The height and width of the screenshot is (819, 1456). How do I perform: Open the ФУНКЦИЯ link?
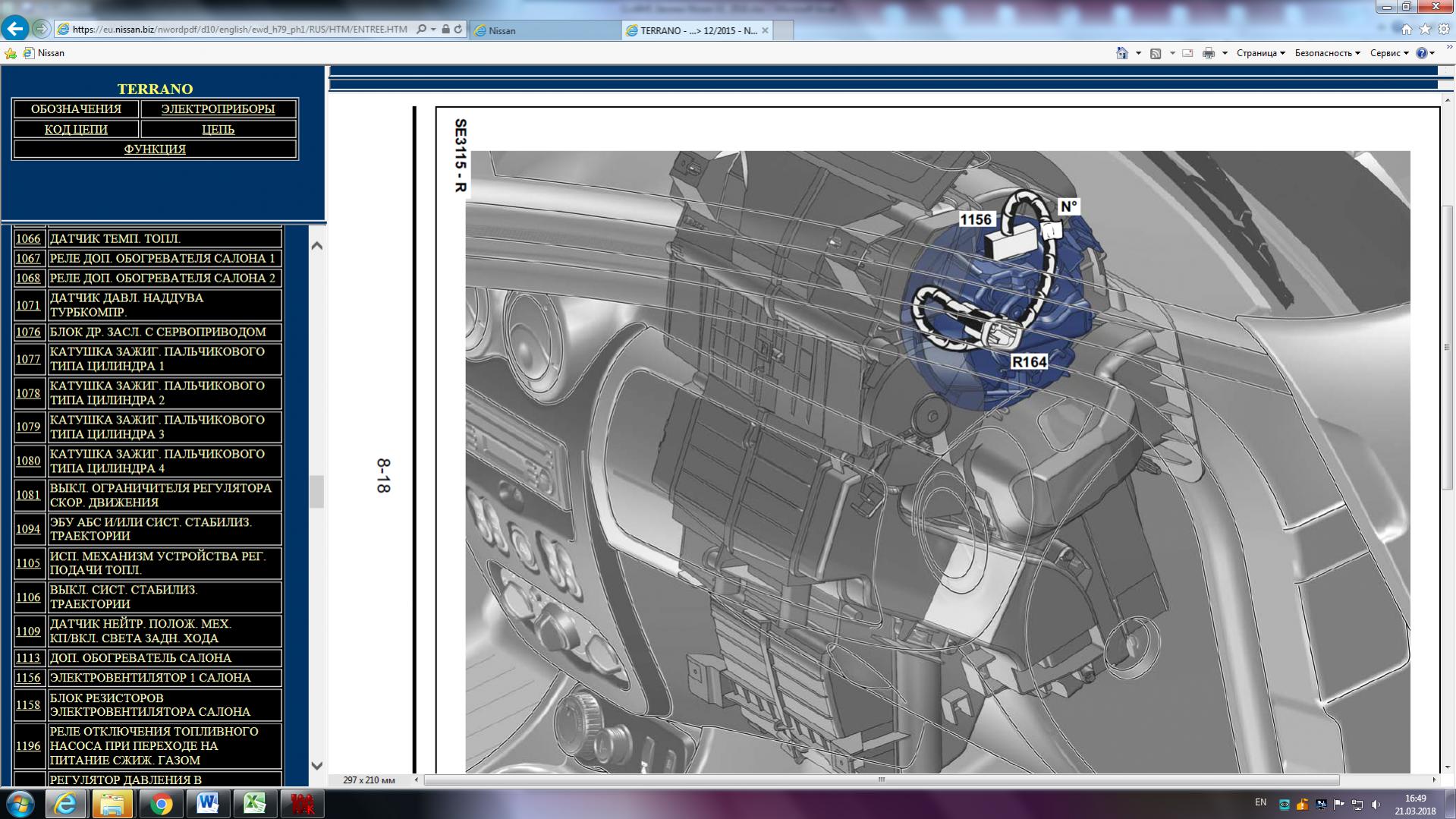click(x=155, y=149)
